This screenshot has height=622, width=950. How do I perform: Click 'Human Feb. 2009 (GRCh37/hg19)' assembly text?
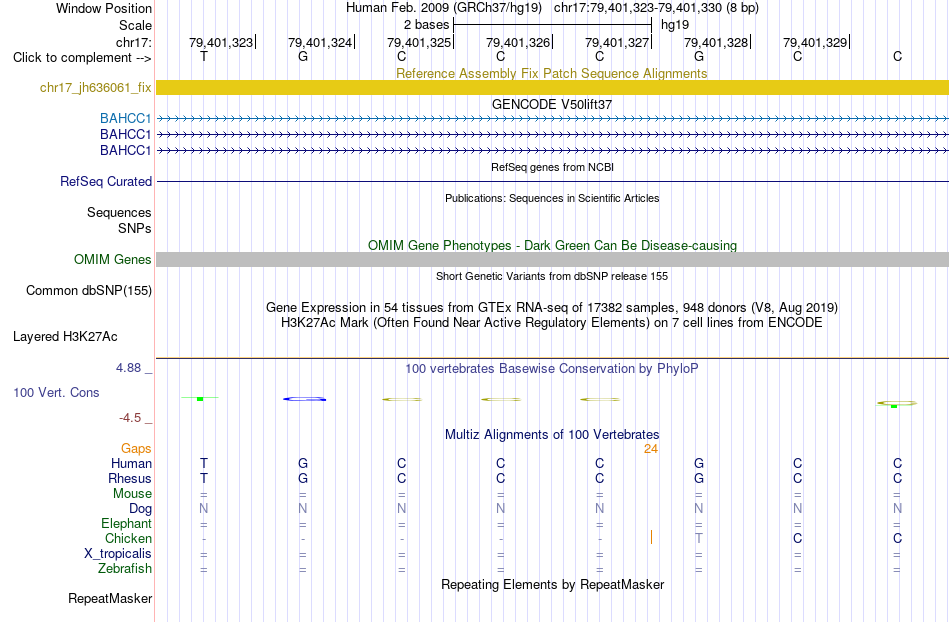tap(443, 8)
